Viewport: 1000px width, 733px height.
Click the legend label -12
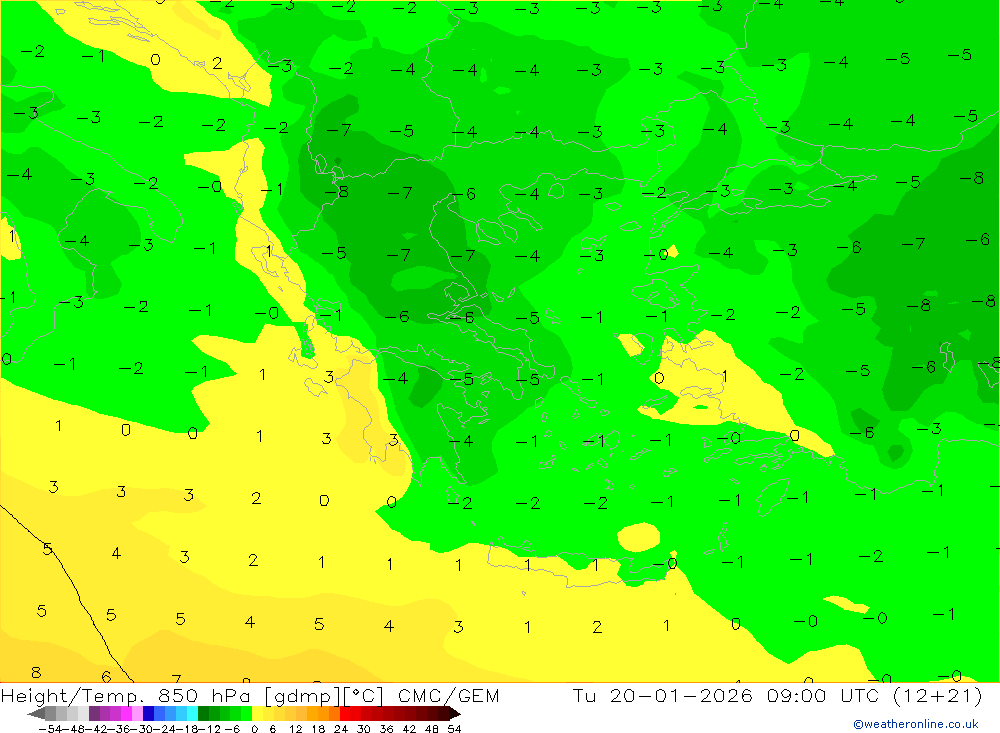(x=210, y=729)
